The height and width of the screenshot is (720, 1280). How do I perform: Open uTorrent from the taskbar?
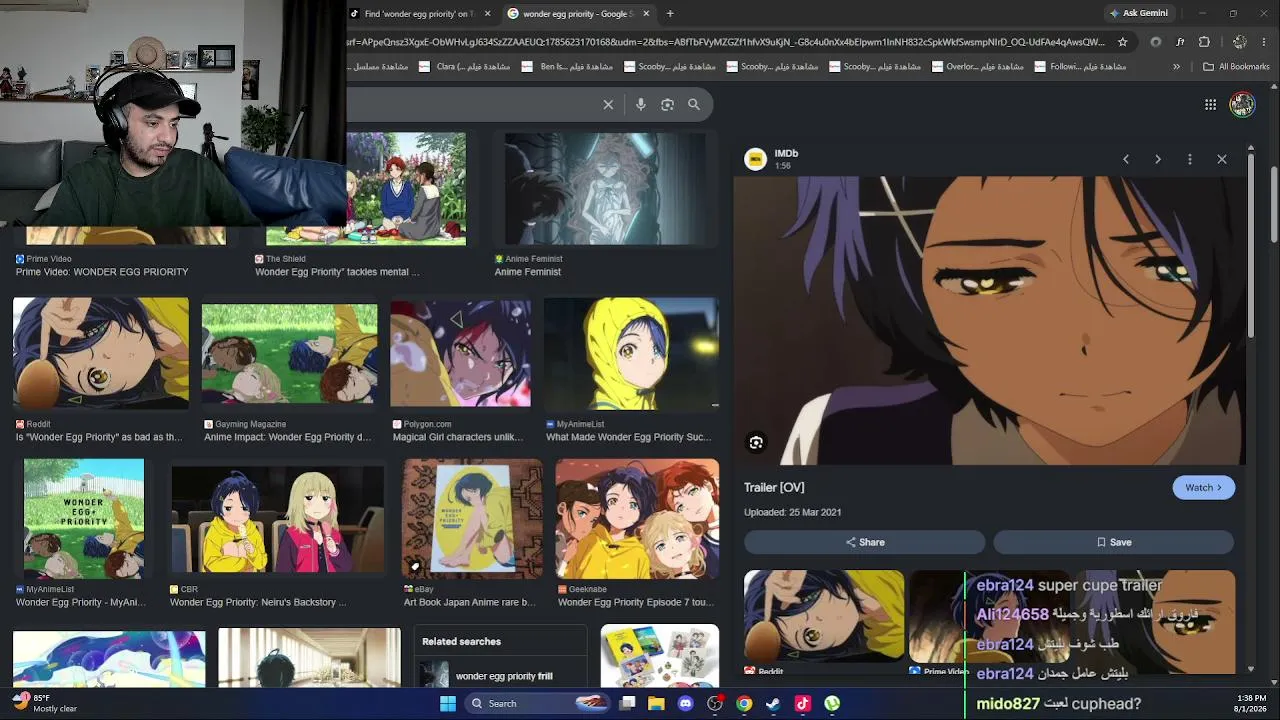832,704
